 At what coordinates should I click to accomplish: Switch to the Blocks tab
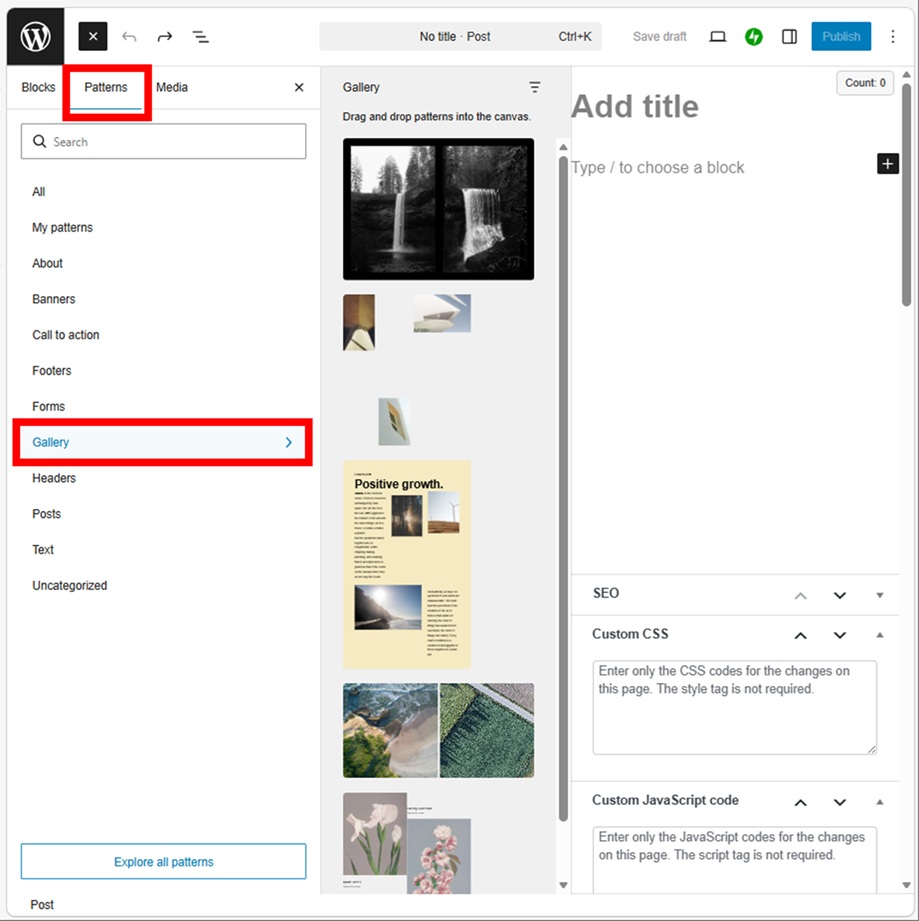tap(39, 88)
